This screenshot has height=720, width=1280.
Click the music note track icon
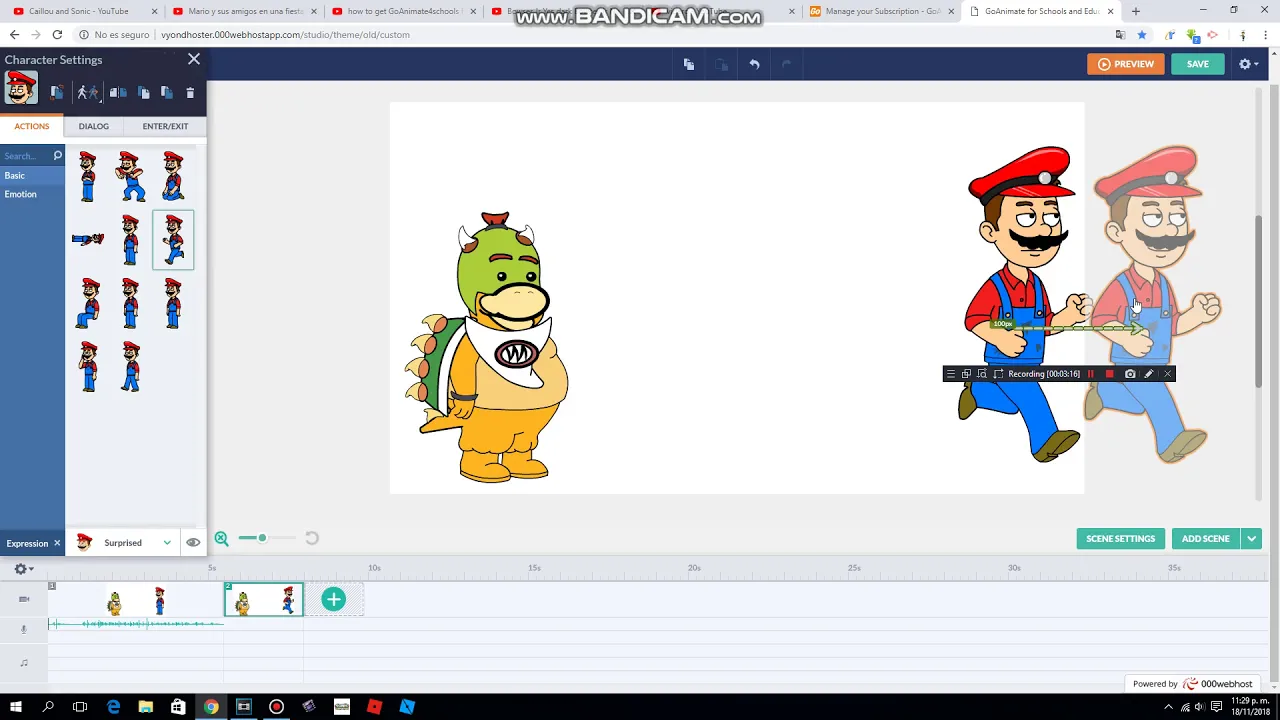pos(24,662)
